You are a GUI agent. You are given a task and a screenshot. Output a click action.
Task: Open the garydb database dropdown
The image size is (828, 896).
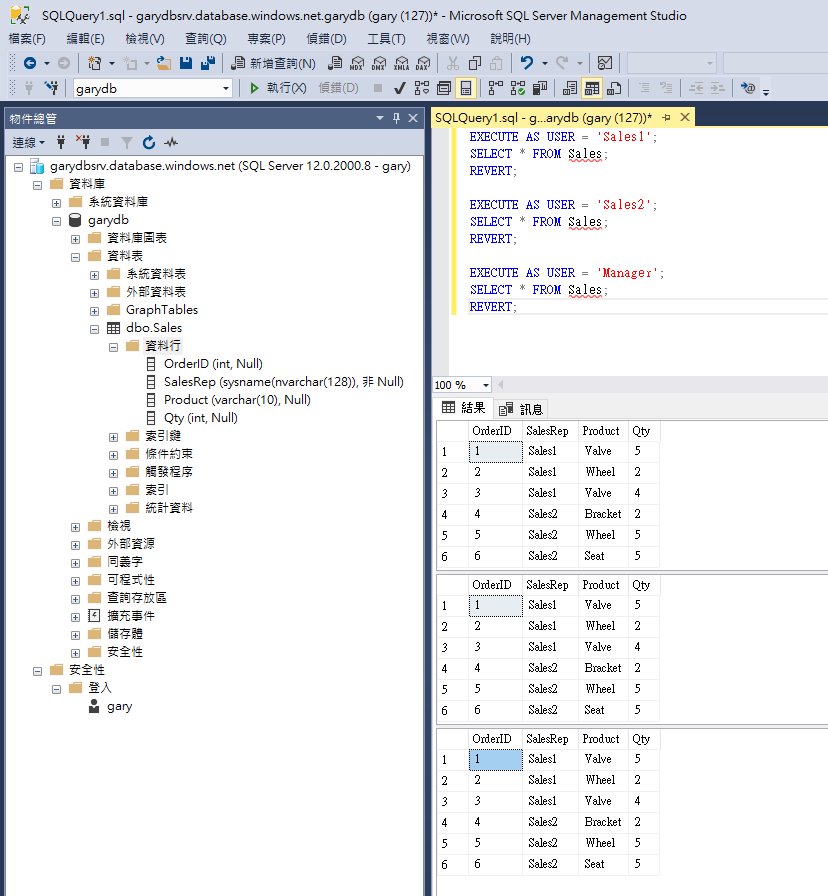tap(226, 89)
